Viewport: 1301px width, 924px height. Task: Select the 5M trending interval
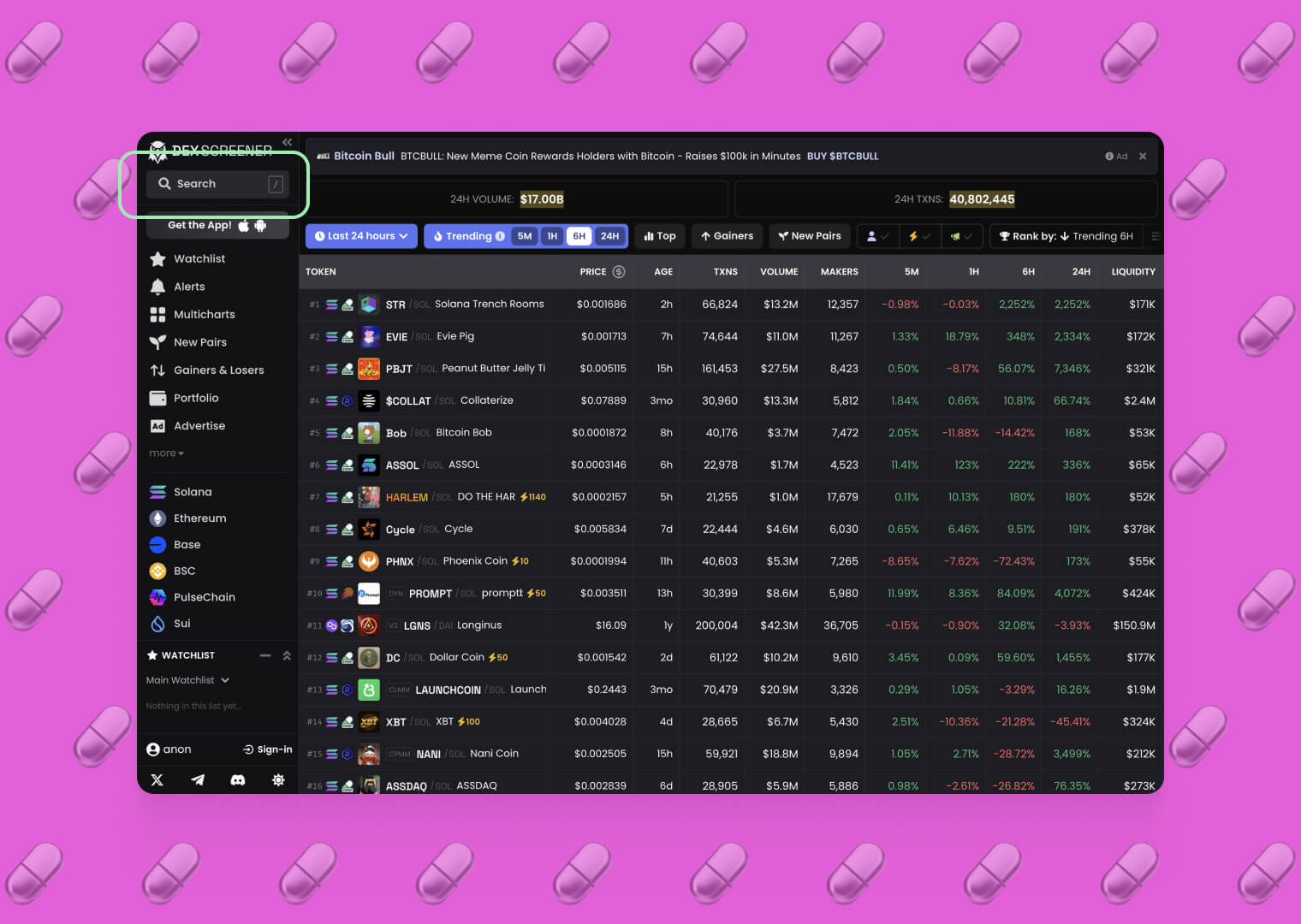pyautogui.click(x=525, y=236)
